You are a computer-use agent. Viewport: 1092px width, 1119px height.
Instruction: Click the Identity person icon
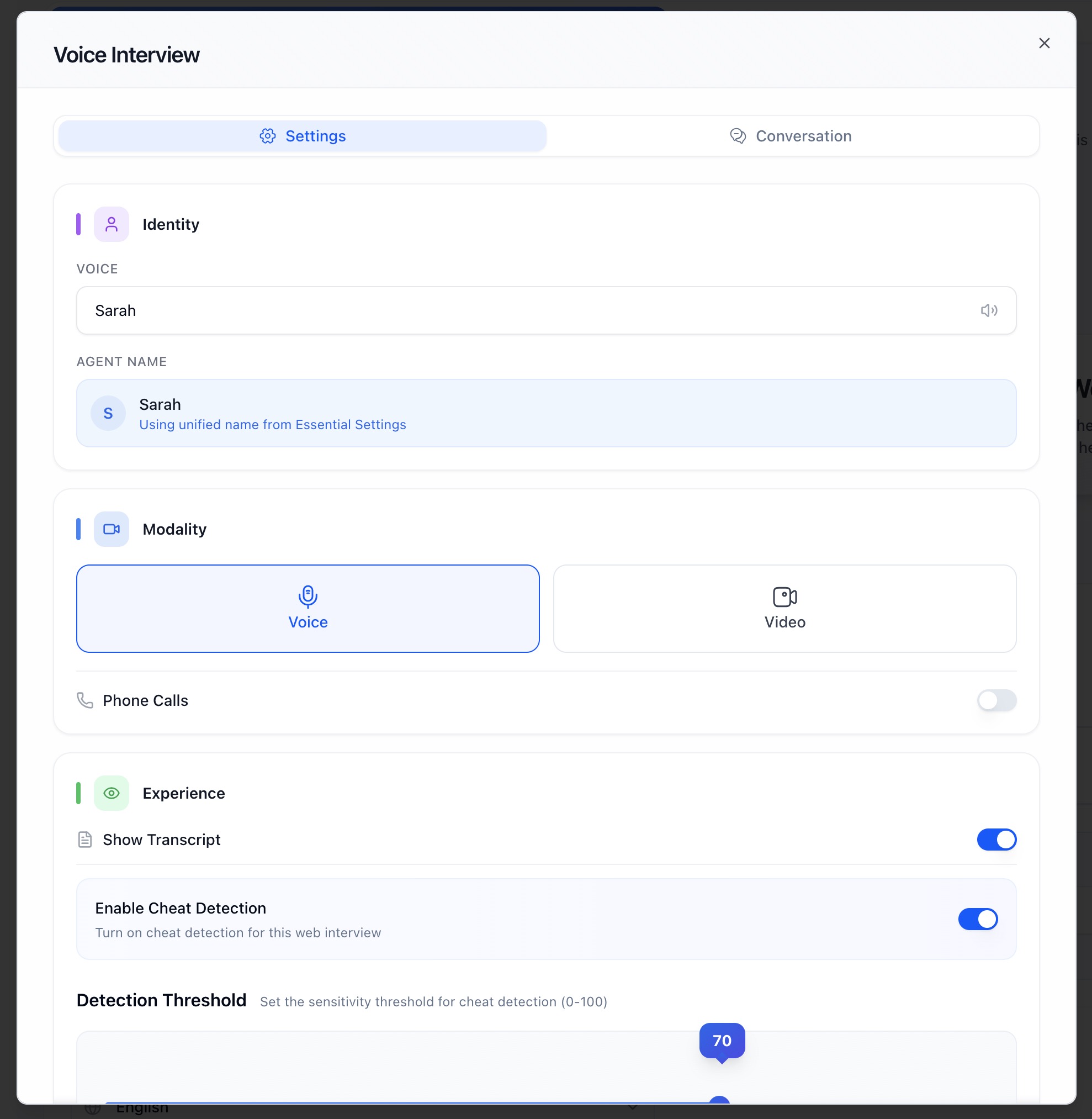tap(112, 224)
